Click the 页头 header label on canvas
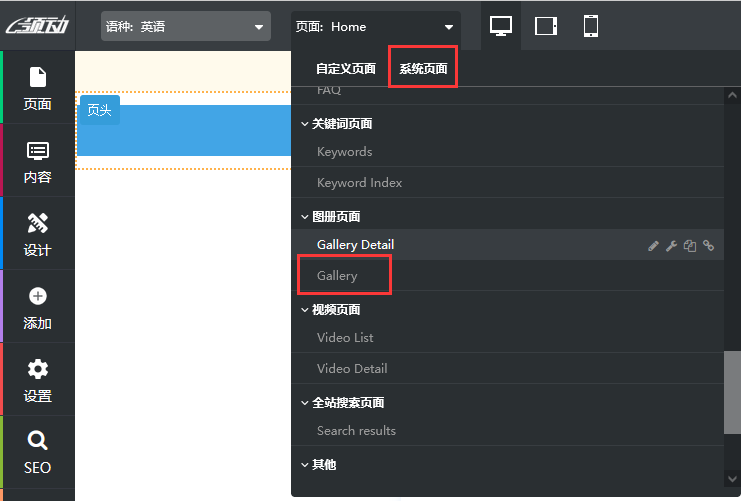Screen dimensions: 741x501 point(99,110)
